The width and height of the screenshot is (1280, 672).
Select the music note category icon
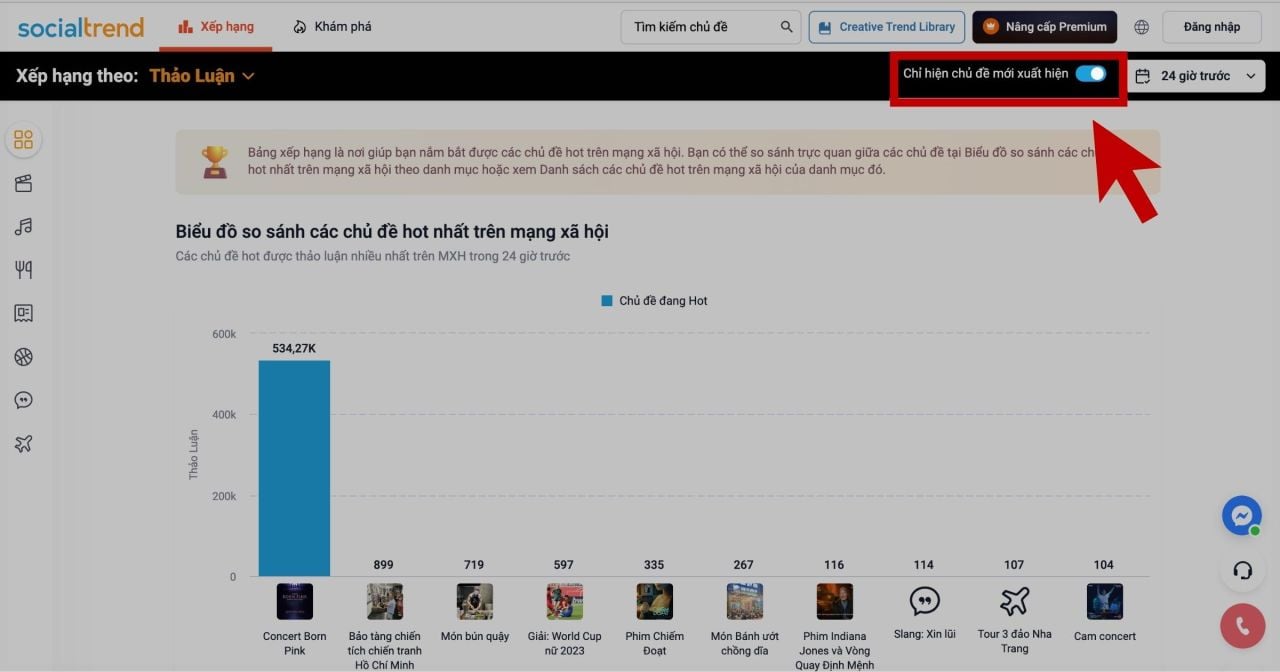tap(23, 227)
